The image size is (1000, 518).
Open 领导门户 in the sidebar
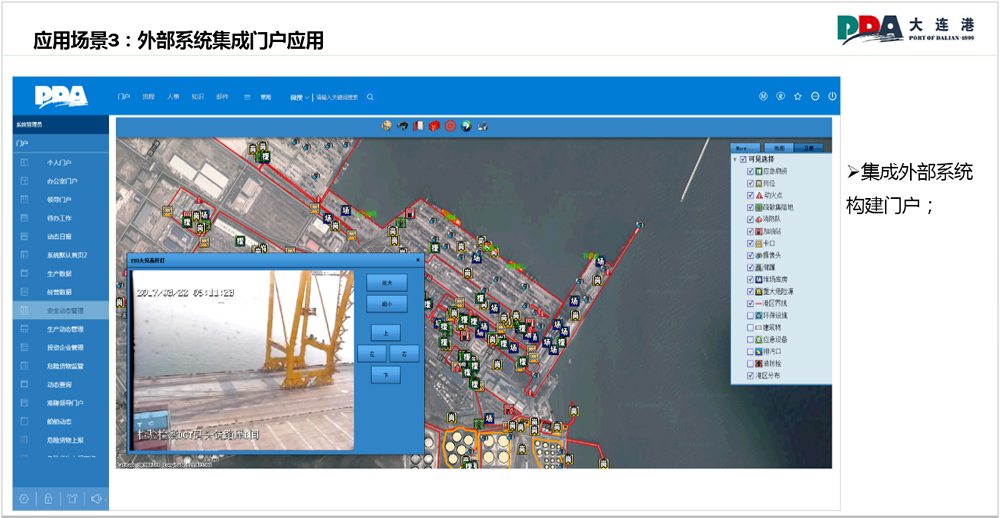(61, 200)
